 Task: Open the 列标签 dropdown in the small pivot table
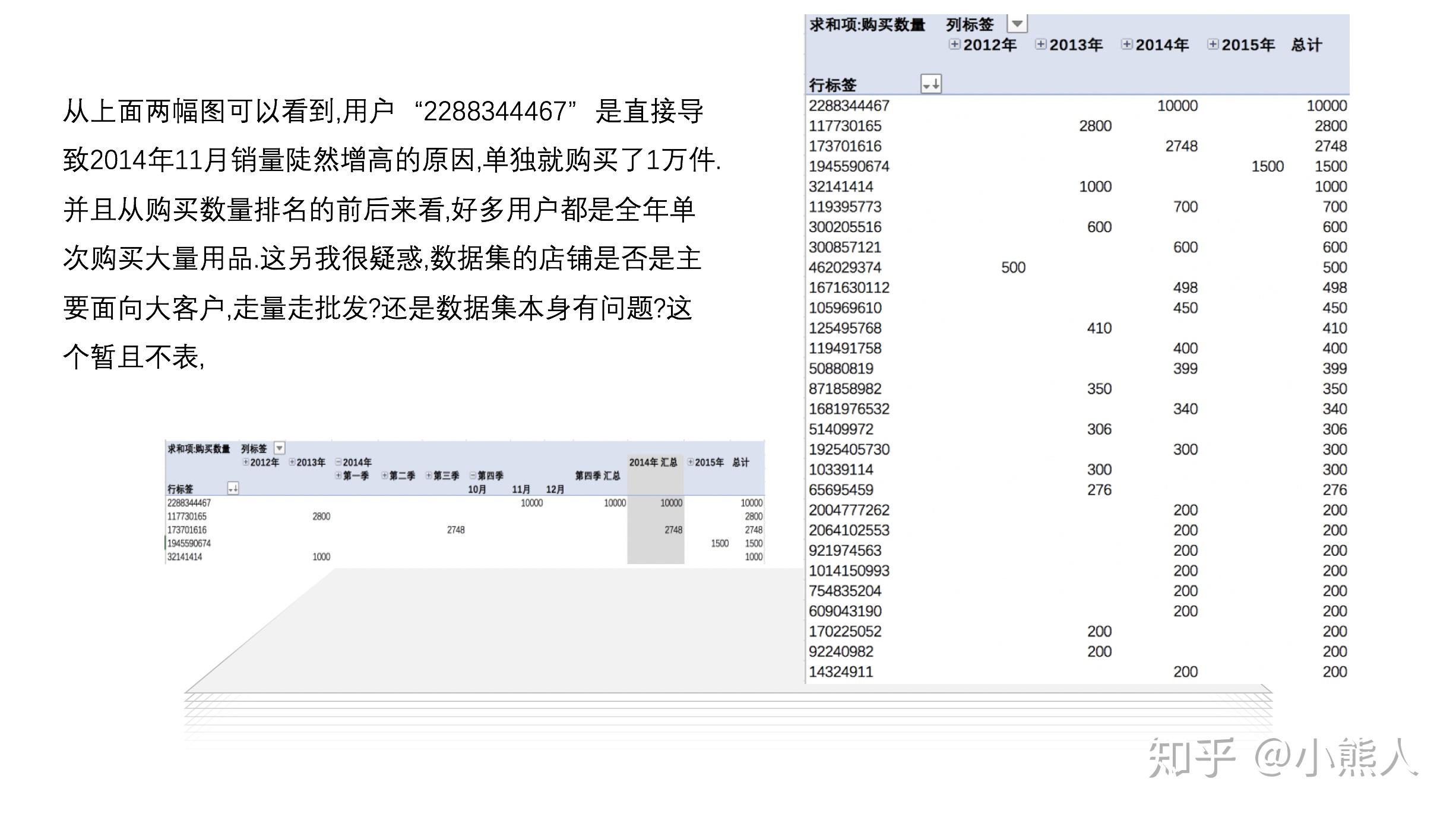(x=279, y=448)
